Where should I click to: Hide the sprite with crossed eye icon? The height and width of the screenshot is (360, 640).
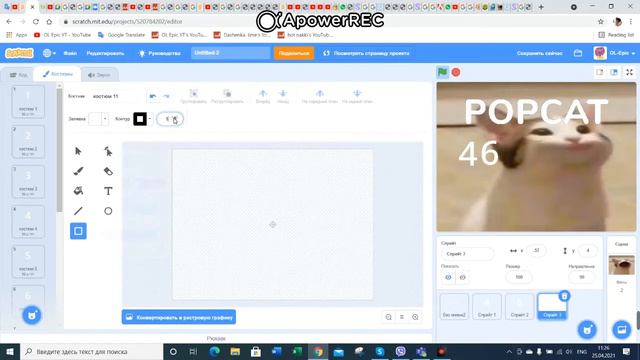pyautogui.click(x=462, y=278)
